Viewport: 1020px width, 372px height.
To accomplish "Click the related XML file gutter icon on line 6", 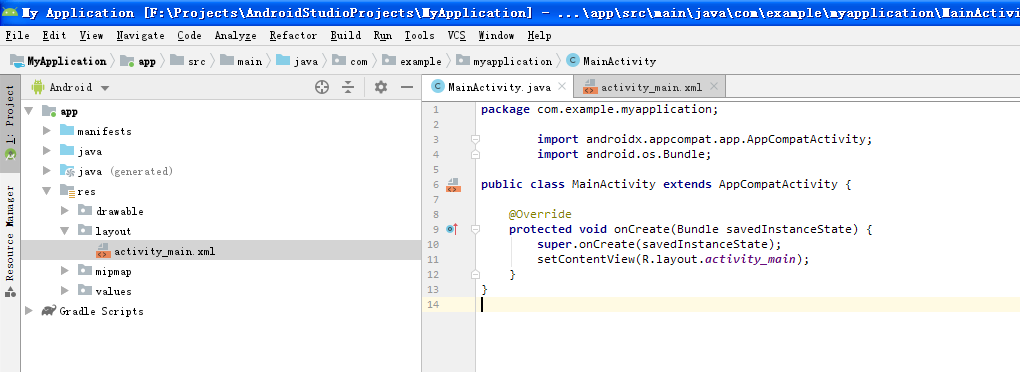I will tap(453, 185).
